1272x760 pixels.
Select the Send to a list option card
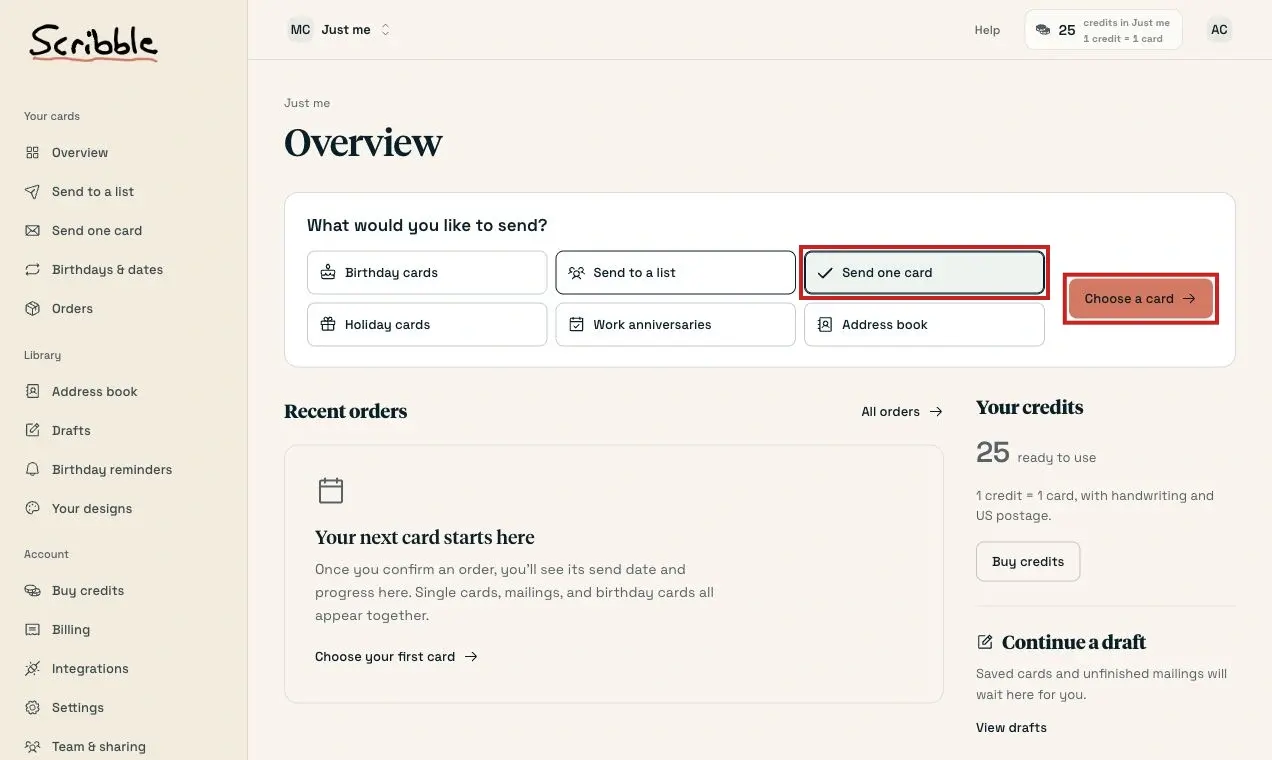pyautogui.click(x=675, y=273)
